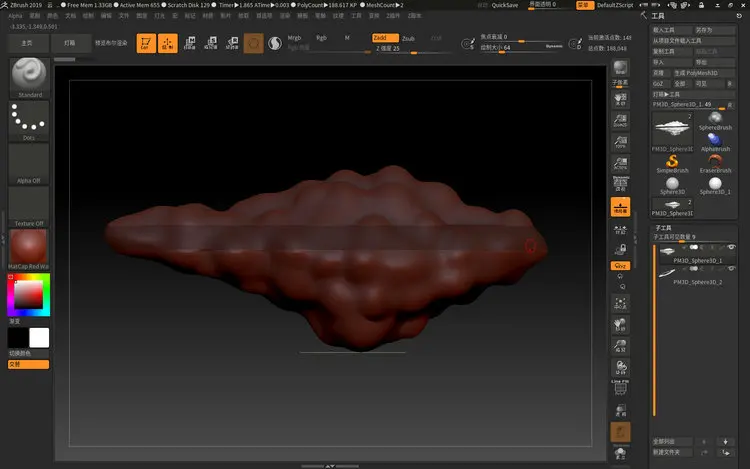750x469 pixels.
Task: Toggle visibility eye of PM3D_Sphere3D_1 subtool
Action: coord(731,246)
